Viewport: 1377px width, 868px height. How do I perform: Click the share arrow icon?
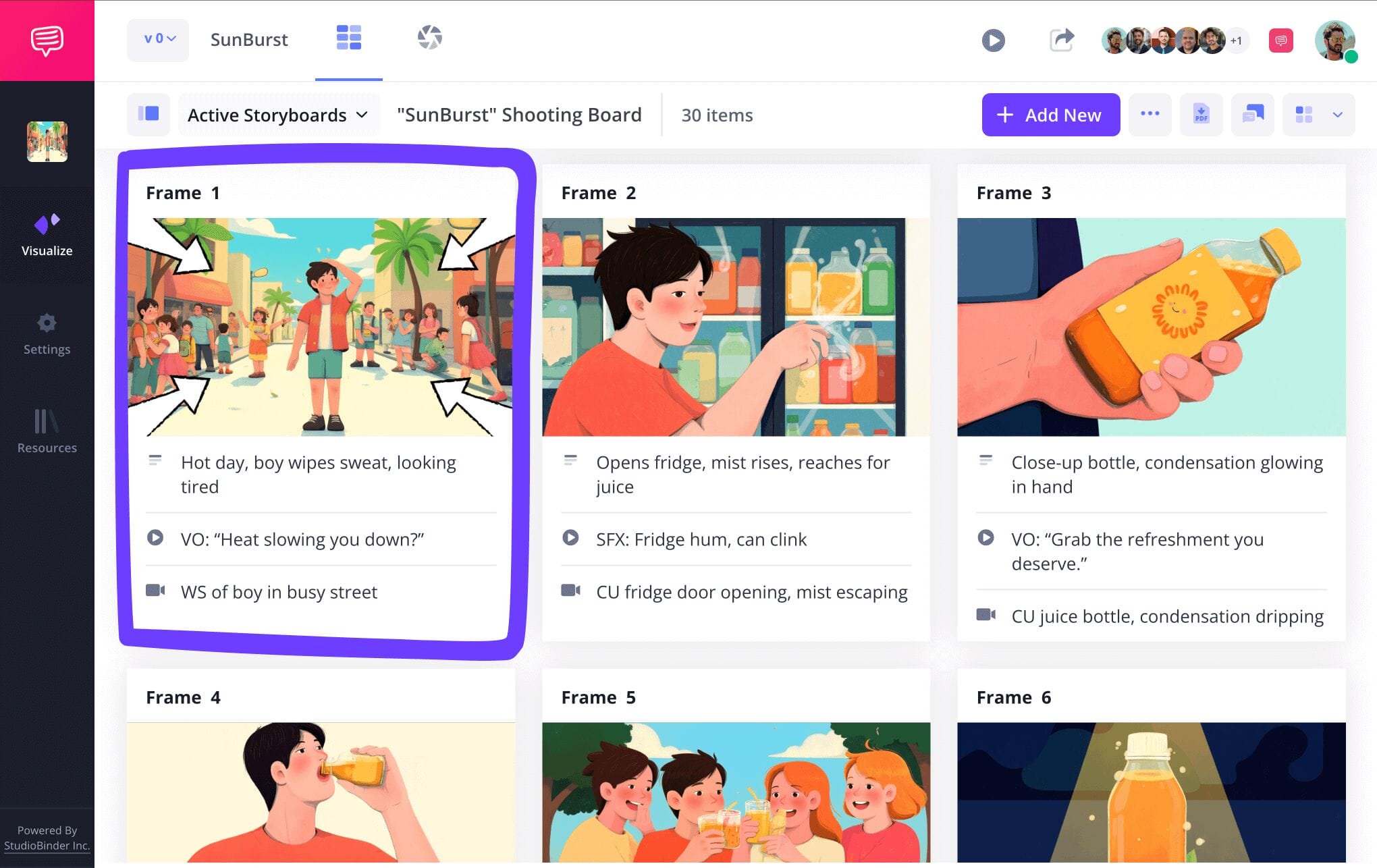(1061, 40)
